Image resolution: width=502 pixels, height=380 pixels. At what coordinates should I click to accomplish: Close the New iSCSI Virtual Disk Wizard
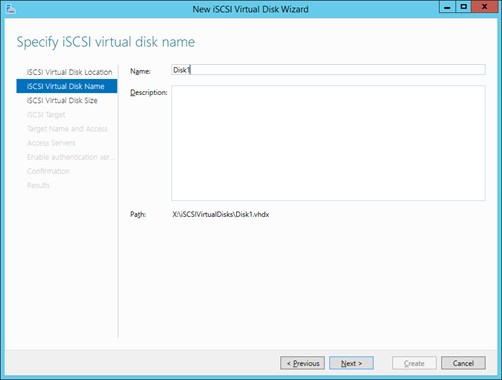[x=484, y=7]
